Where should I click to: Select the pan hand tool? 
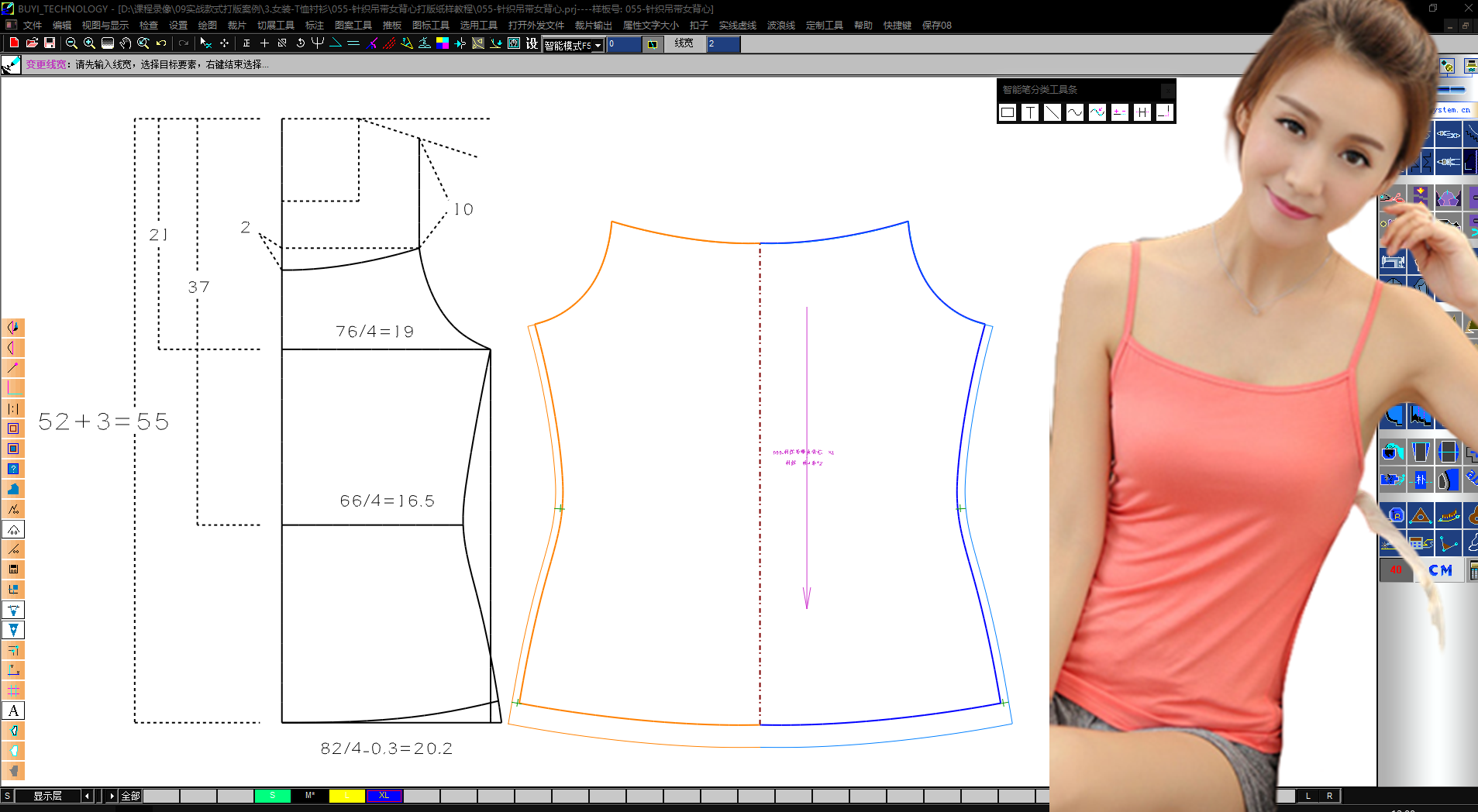tap(126, 43)
